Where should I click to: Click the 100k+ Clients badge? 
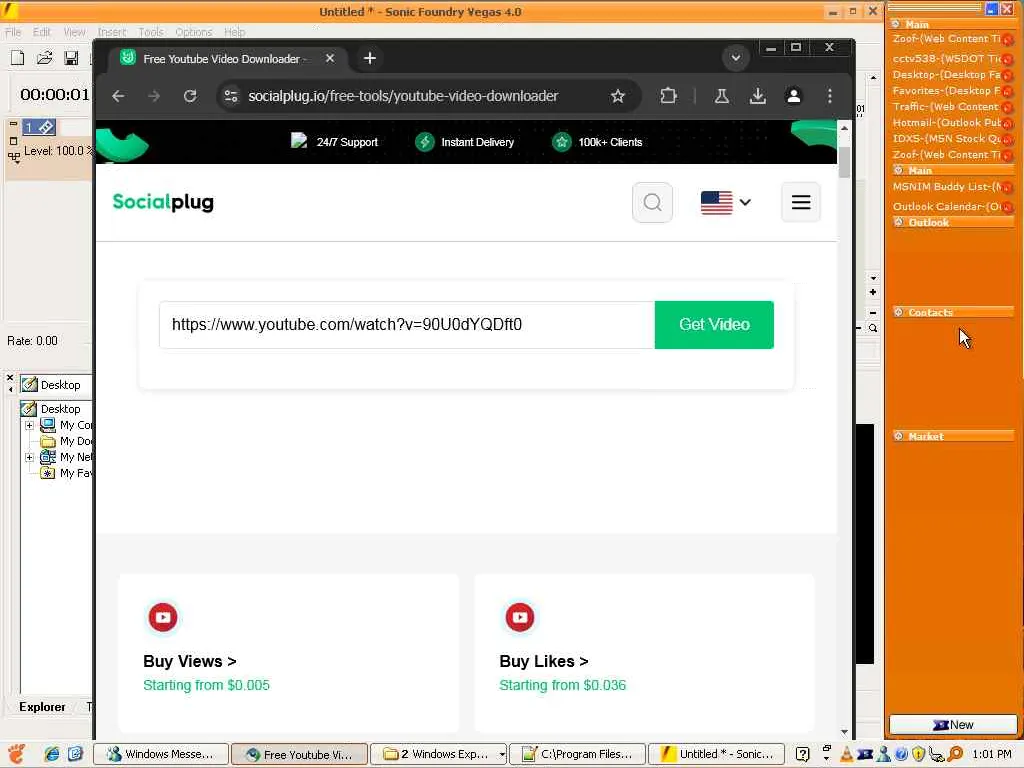(x=597, y=142)
